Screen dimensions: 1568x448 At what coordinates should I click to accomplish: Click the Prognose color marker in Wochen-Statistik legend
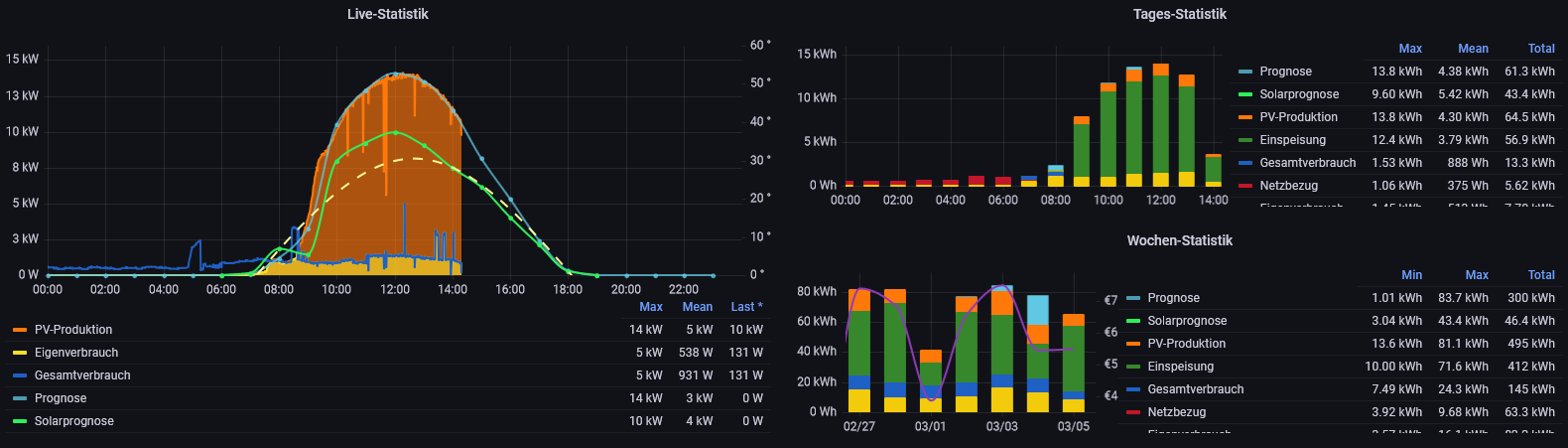(x=1133, y=298)
